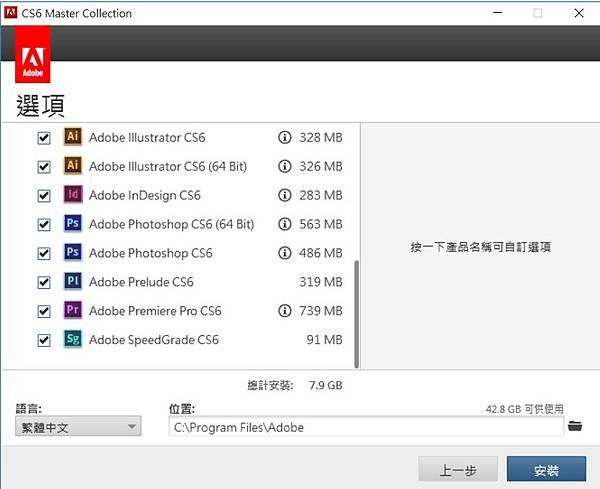Screen dimensions: 600x489
Task: Click the Illustrator CS6 (64 Bit) Ai icon
Action: pyautogui.click(x=73, y=166)
